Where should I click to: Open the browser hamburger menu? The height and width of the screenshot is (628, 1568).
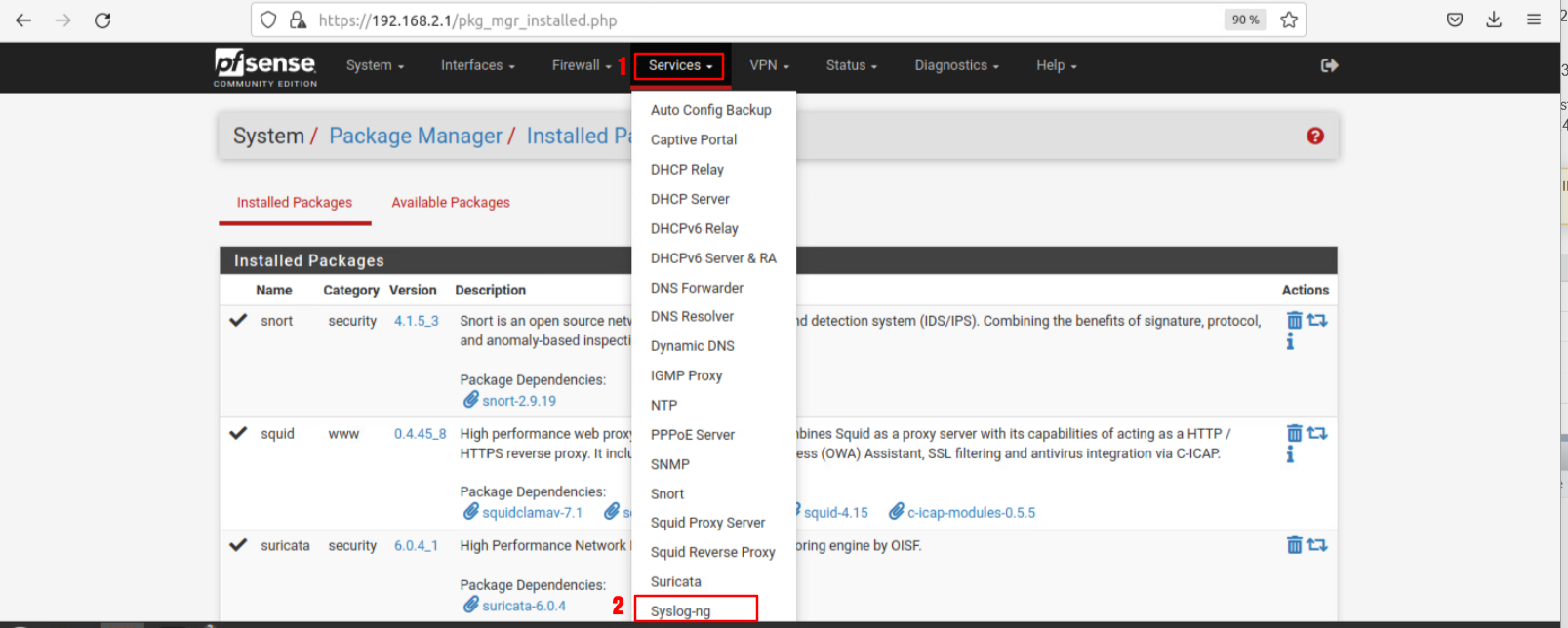[1534, 20]
